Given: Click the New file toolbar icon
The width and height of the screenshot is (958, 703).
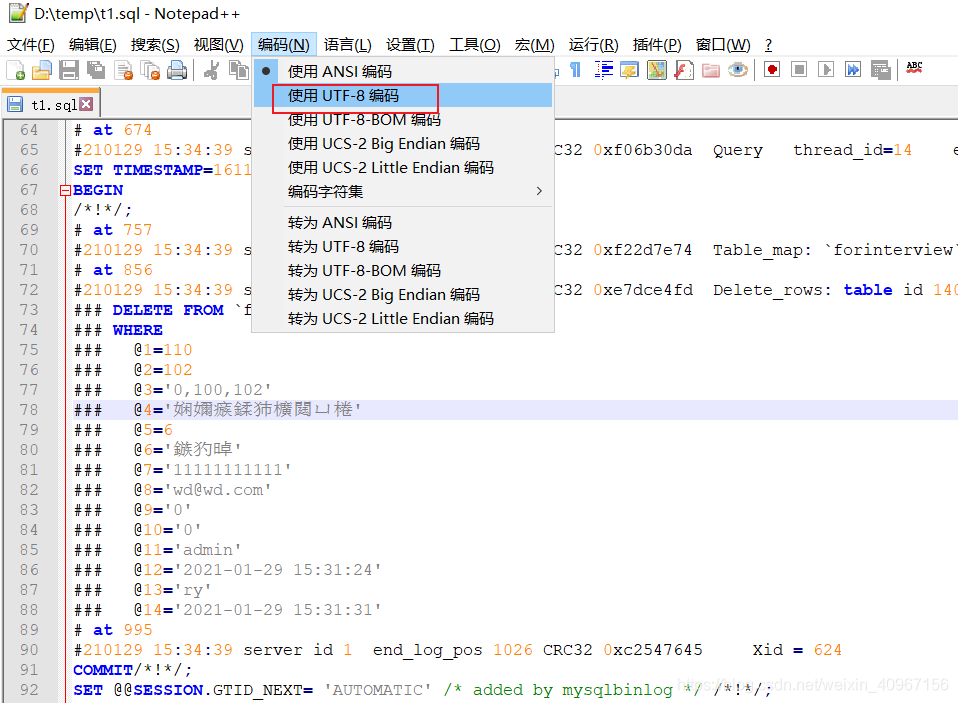Looking at the screenshot, I should tap(16, 70).
